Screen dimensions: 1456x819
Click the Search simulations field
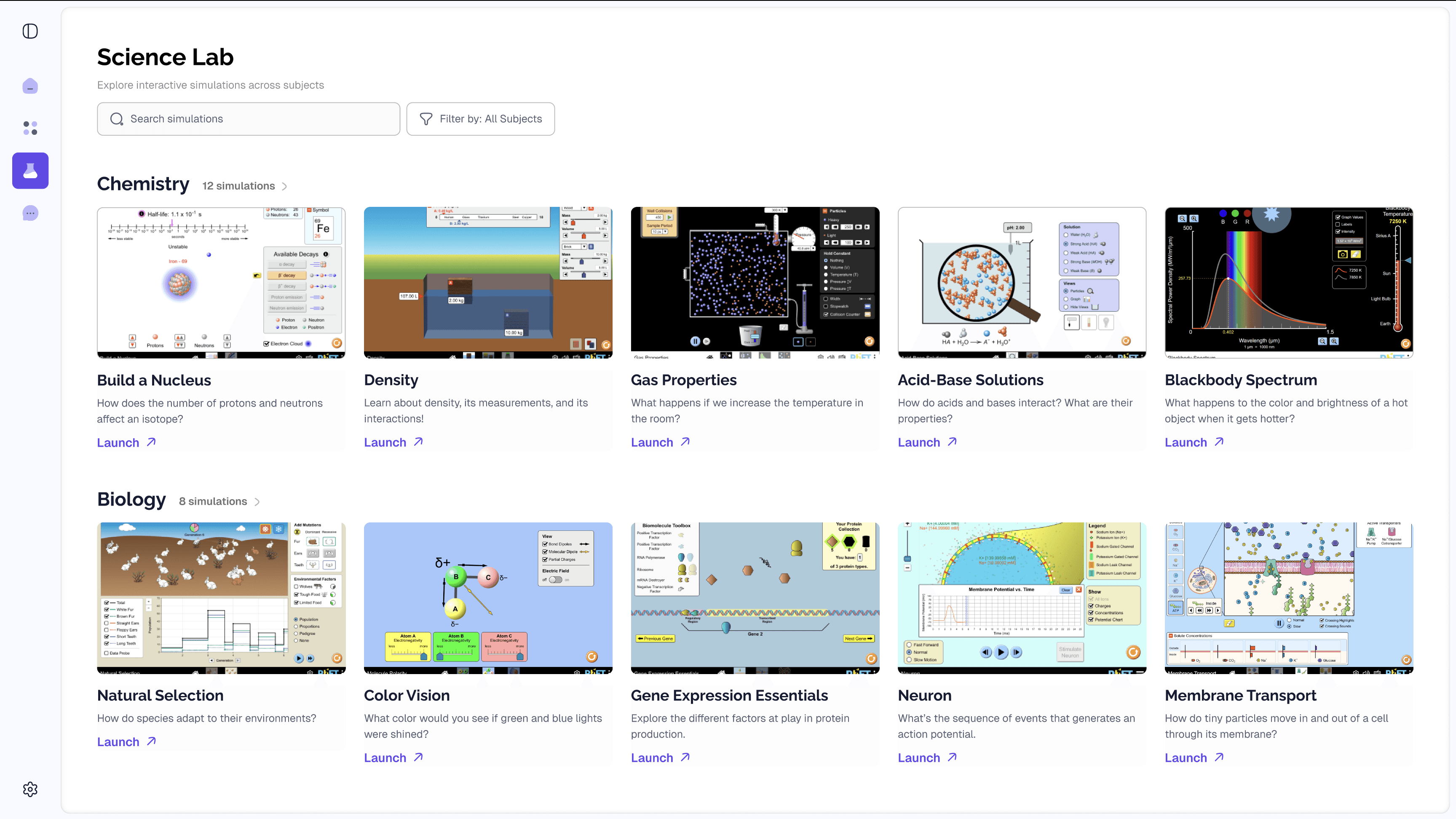(249, 119)
